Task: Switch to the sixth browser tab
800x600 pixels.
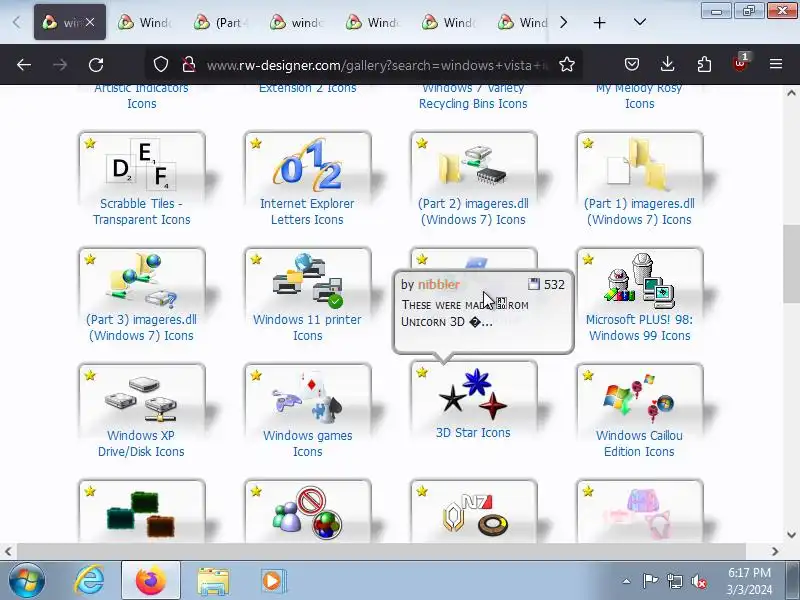Action: (x=450, y=22)
